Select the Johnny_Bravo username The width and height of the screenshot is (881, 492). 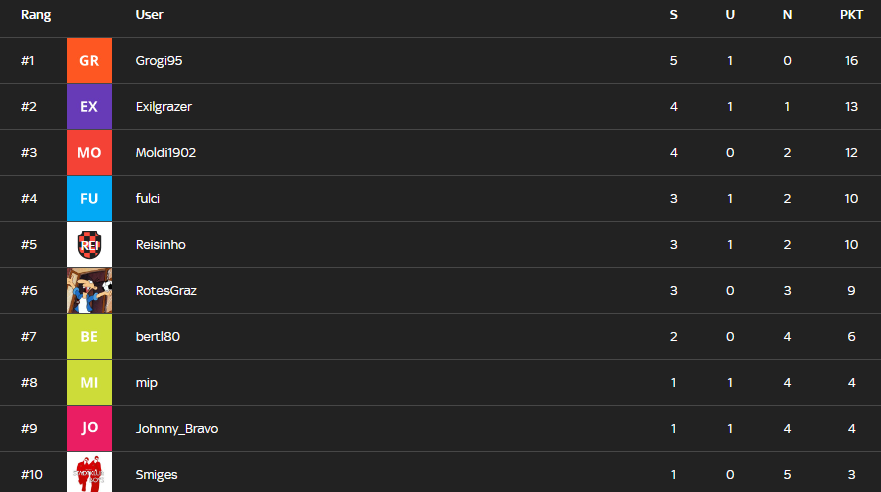177,429
